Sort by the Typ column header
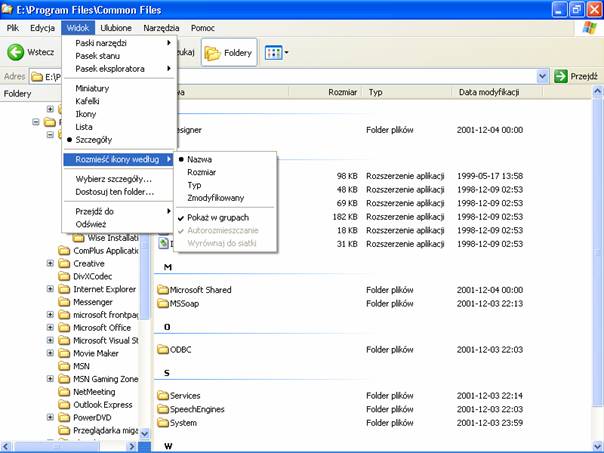 pos(407,92)
